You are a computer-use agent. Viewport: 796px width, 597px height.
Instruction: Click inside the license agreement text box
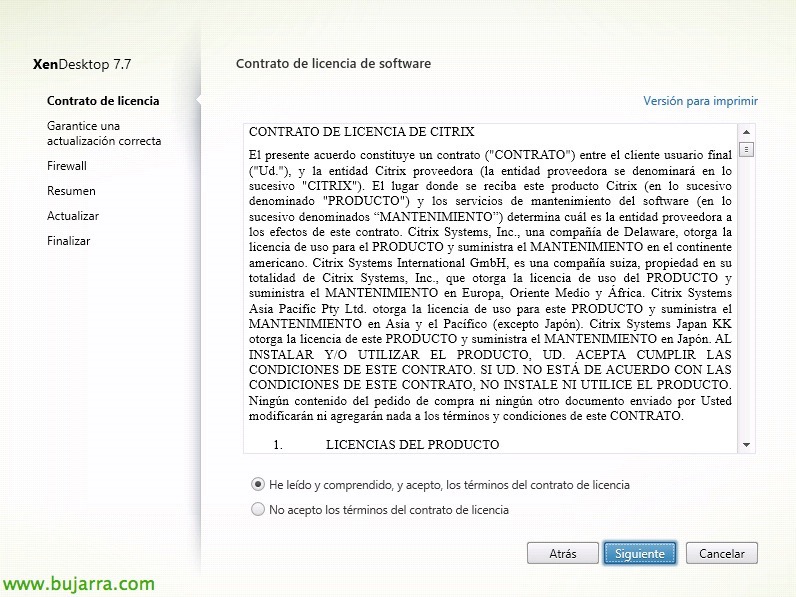[x=490, y=288]
